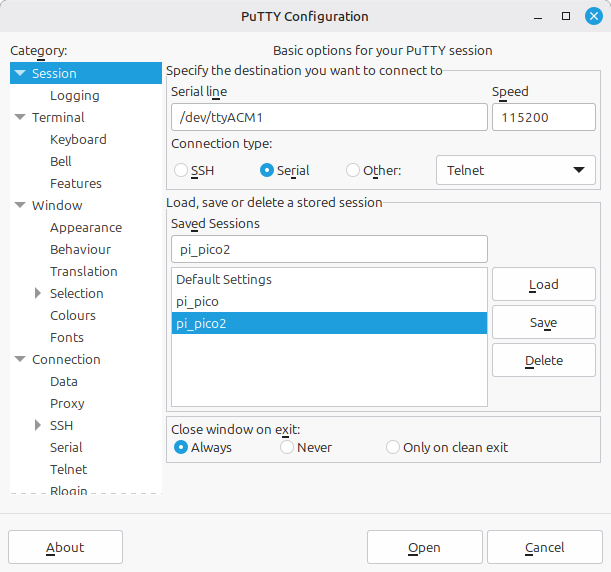Click the About button

65,547
